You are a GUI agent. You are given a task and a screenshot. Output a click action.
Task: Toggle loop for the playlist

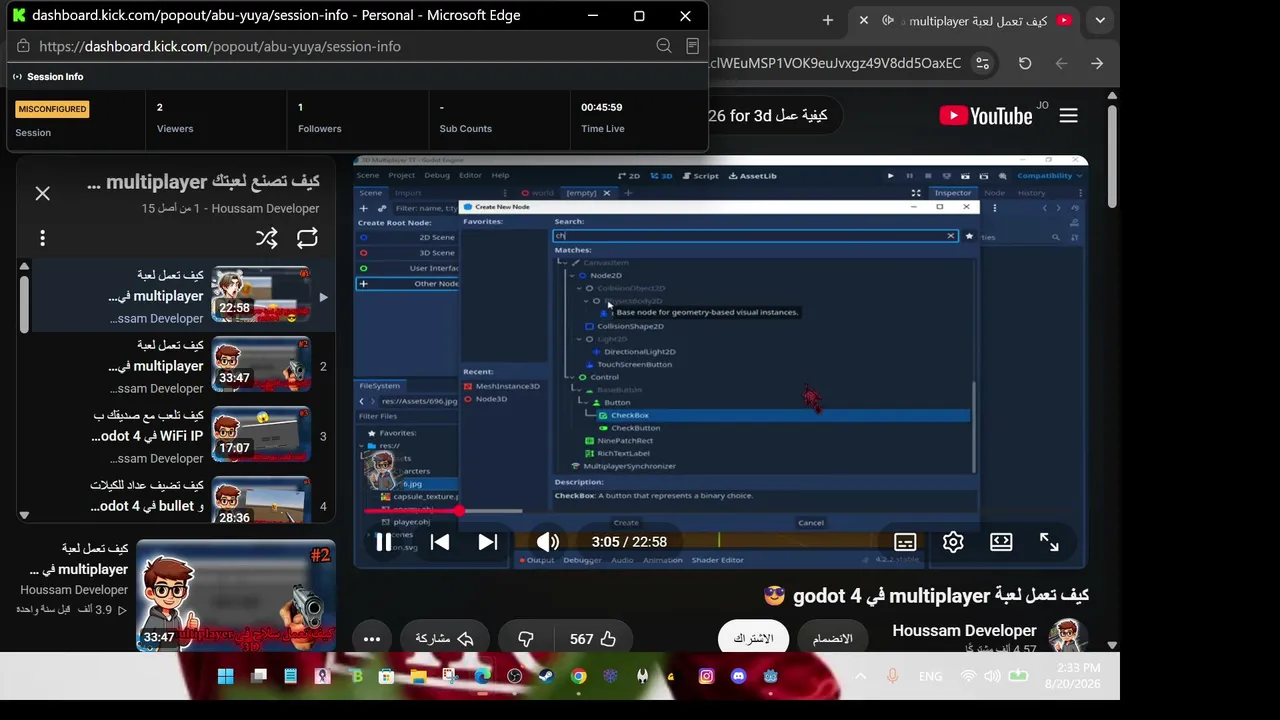307,238
